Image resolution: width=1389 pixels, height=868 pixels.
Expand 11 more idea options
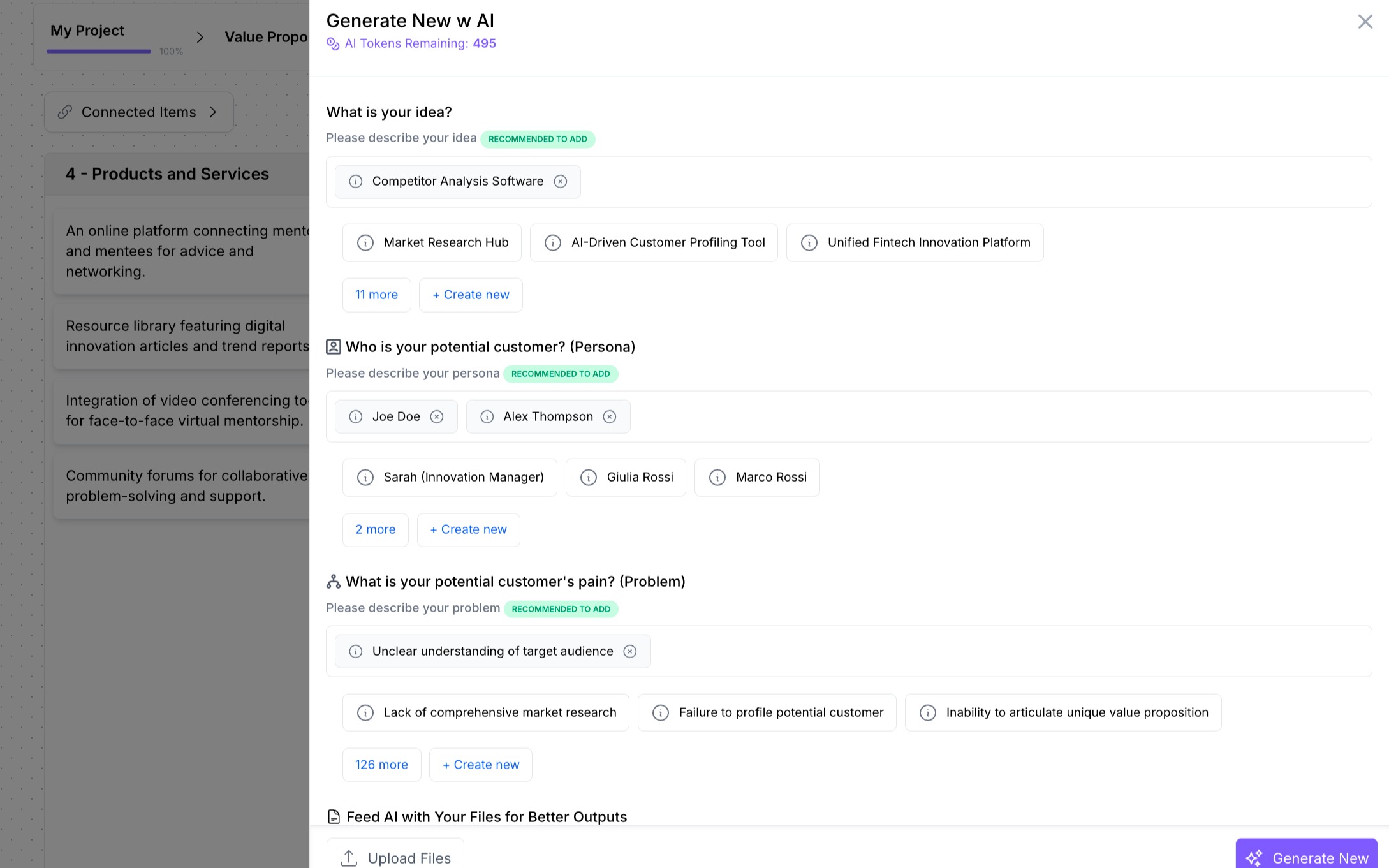[x=376, y=295]
